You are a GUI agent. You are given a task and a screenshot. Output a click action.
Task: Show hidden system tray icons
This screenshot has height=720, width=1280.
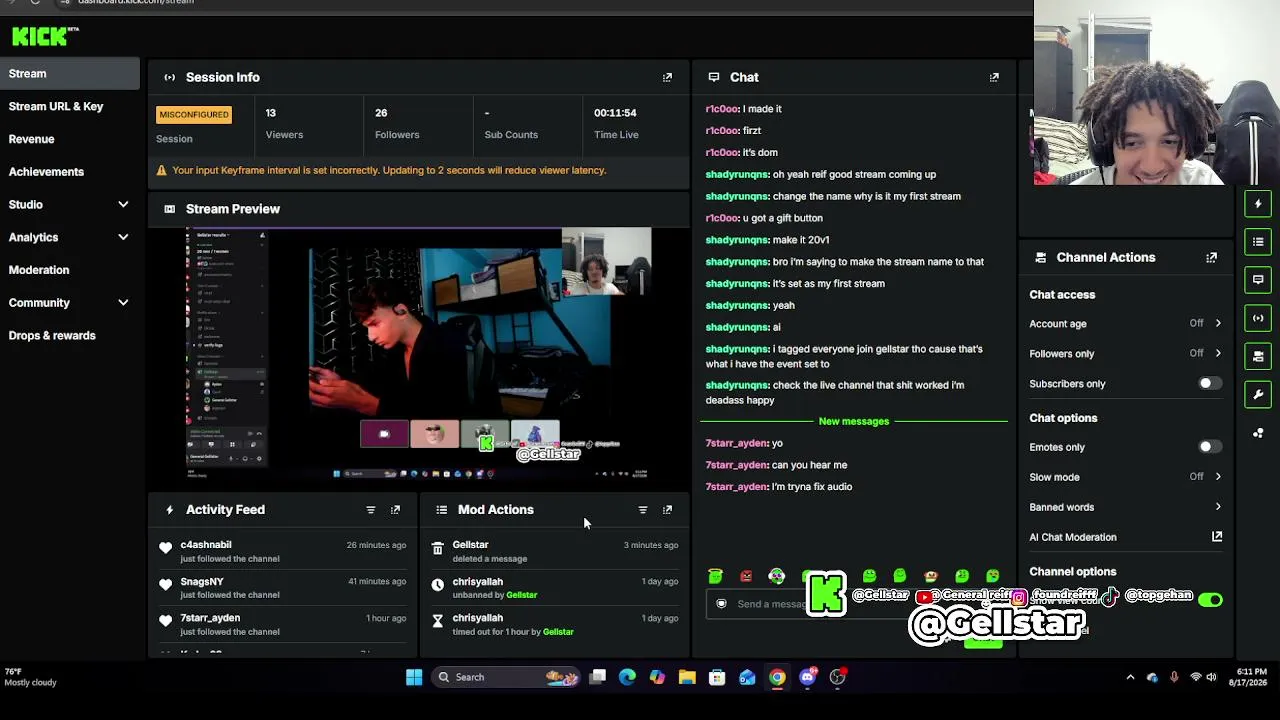click(x=1130, y=677)
